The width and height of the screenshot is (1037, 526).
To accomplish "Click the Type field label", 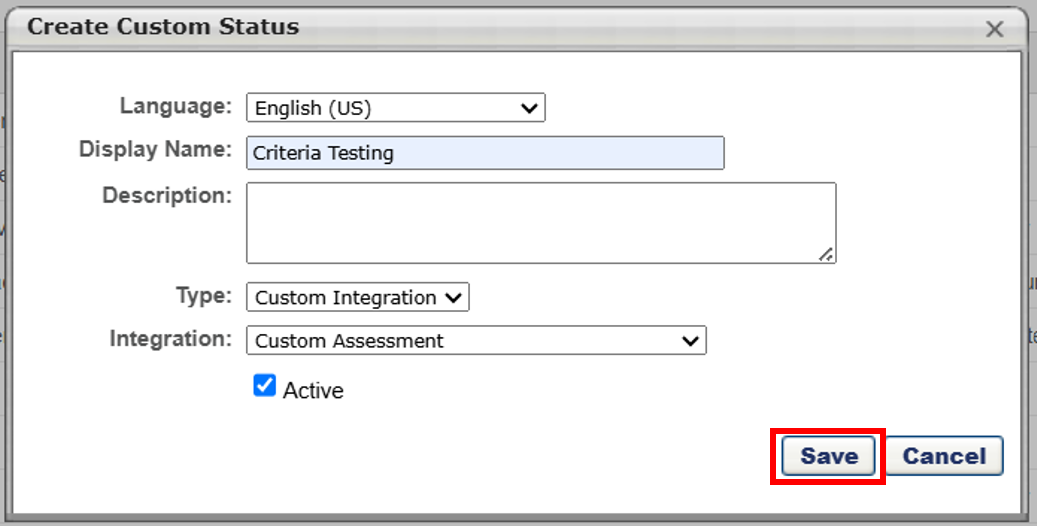I will click(204, 296).
